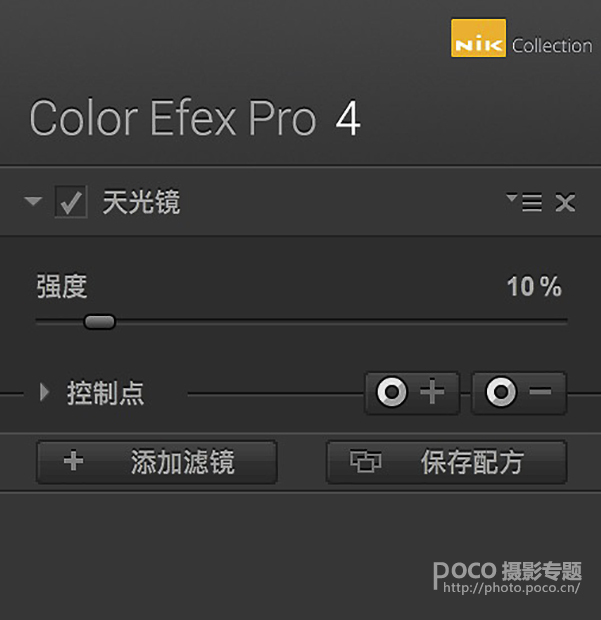Viewport: 601px width, 620px height.
Task: Click the overlapping squares icon beside 保存配方
Action: click(366, 462)
